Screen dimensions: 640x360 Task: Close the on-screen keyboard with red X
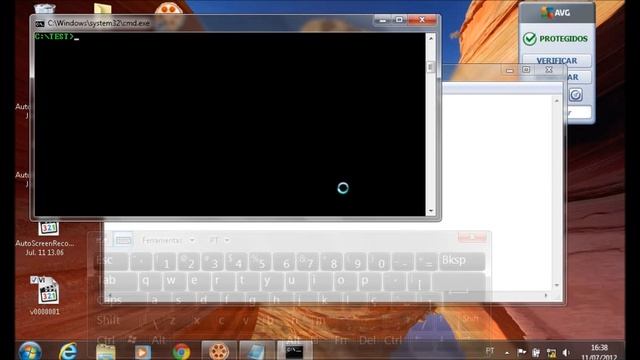[472, 237]
